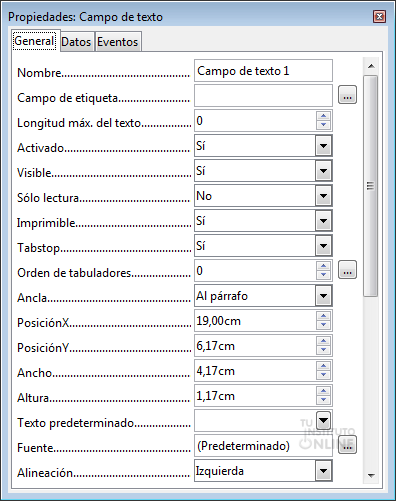Image resolution: width=396 pixels, height=501 pixels.
Task: Open the Campo de etiqueta browse button
Action: [347, 95]
